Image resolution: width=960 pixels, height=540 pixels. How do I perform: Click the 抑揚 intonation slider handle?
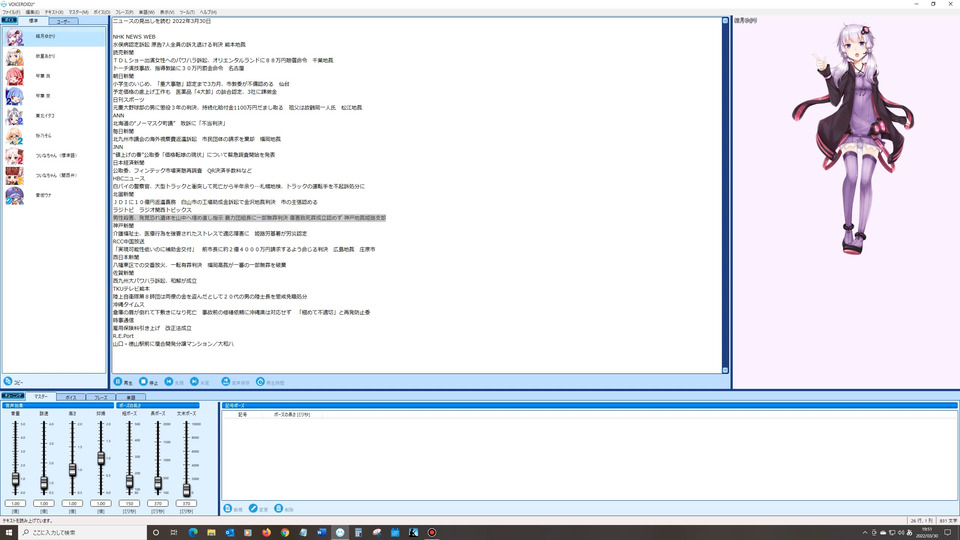click(101, 458)
